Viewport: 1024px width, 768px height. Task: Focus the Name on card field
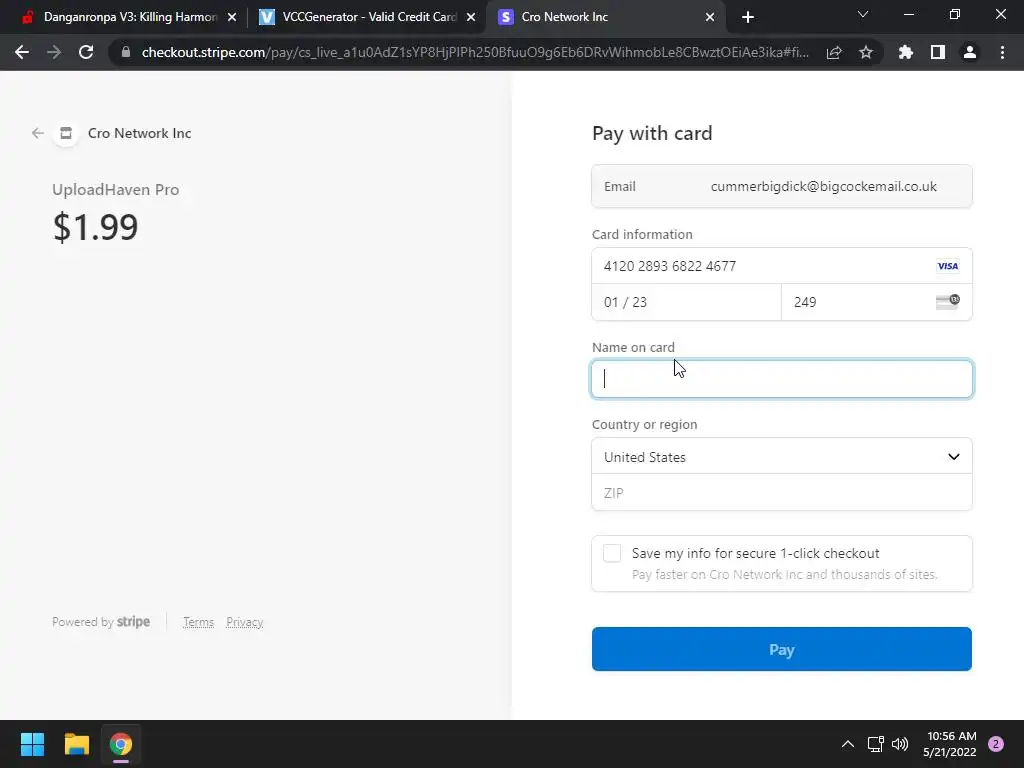[782, 379]
